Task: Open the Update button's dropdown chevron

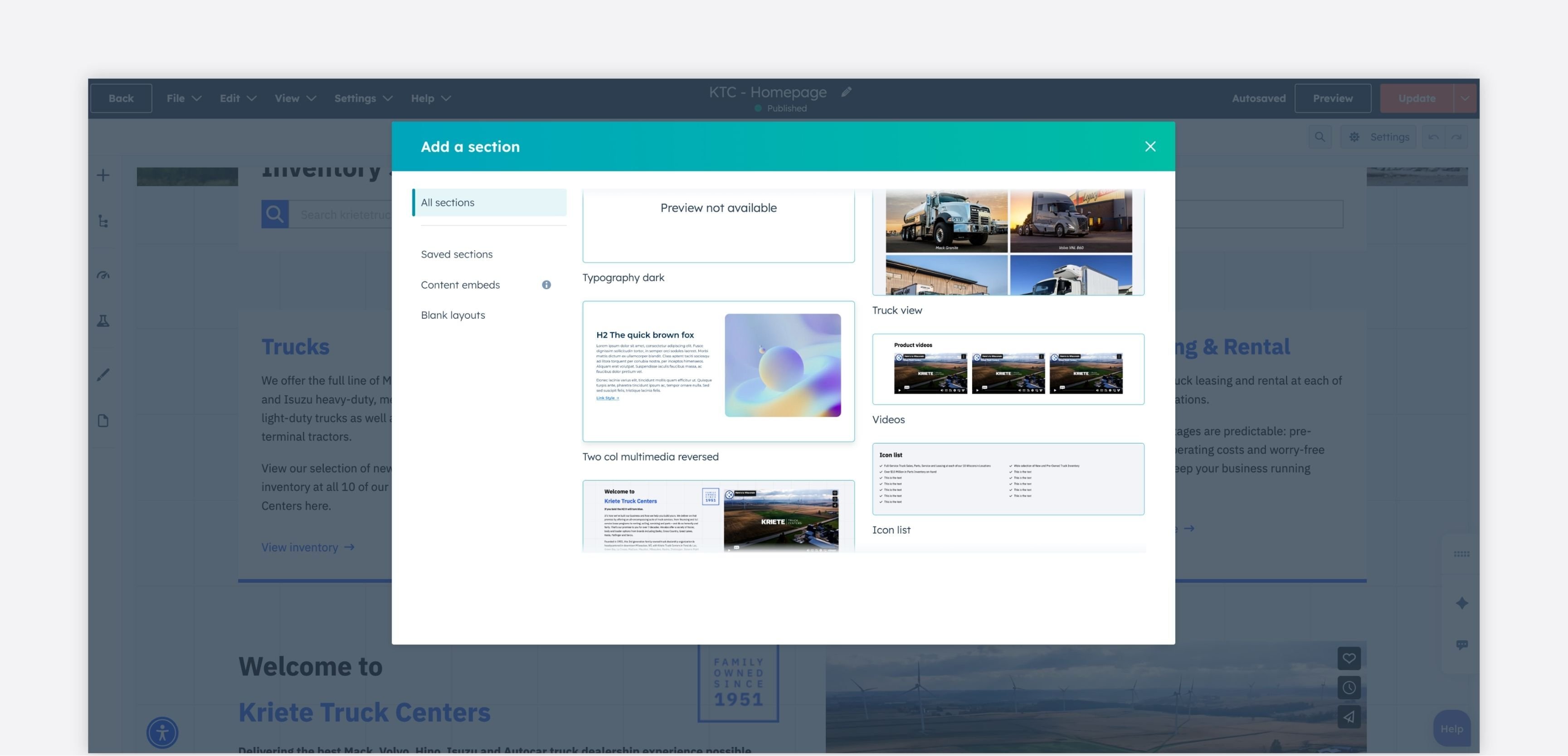Action: [x=1465, y=98]
